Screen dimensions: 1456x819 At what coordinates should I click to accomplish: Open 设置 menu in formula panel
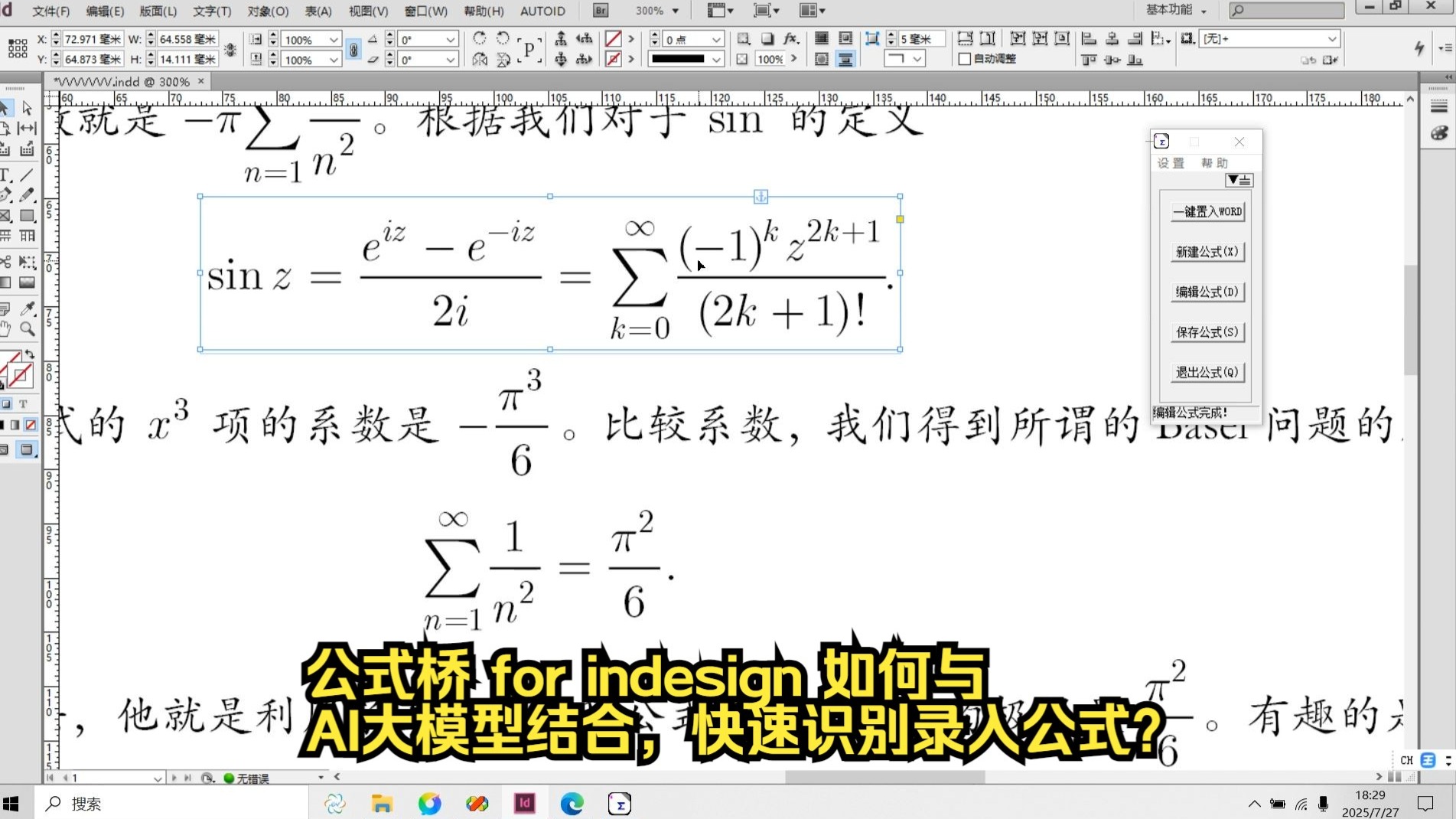(1171, 162)
